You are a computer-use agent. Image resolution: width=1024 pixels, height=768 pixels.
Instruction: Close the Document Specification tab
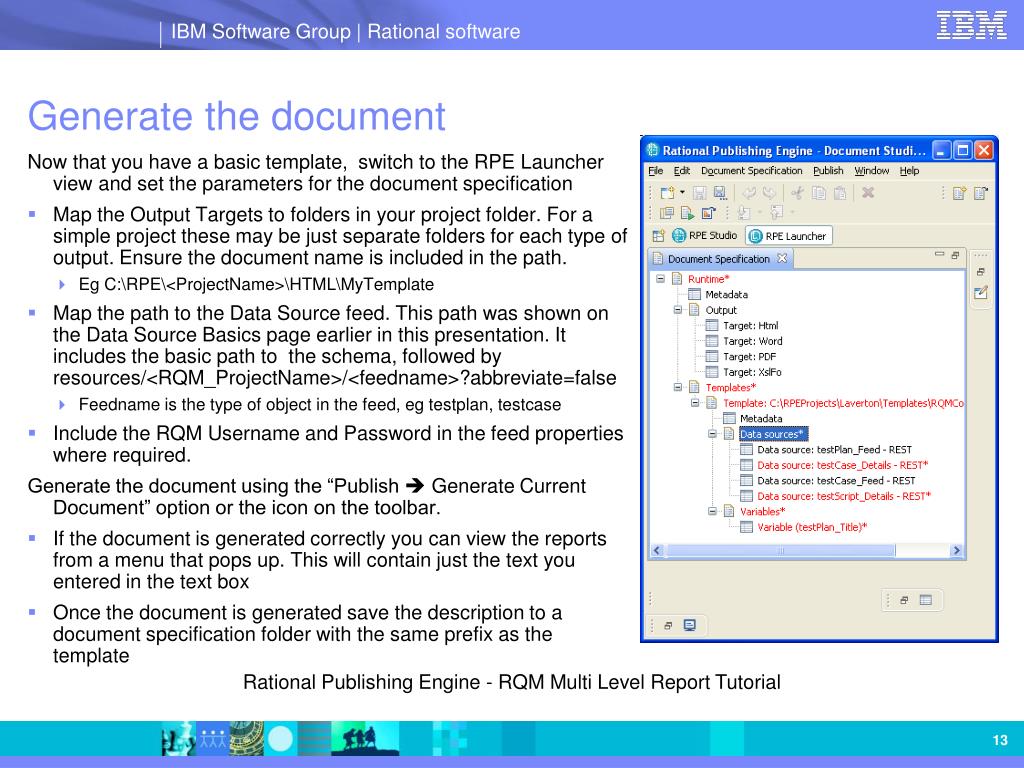[x=782, y=259]
